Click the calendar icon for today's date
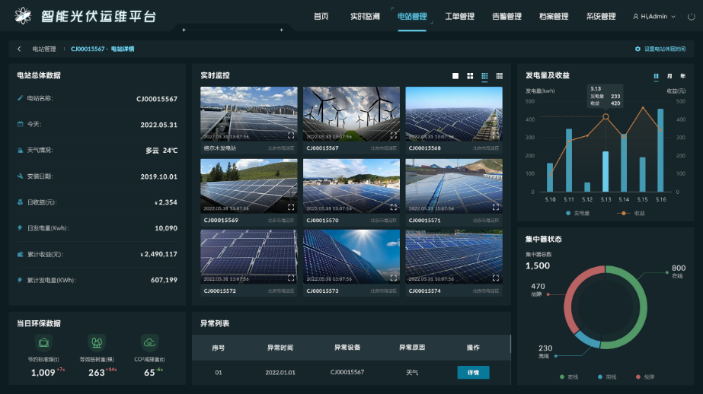The width and height of the screenshot is (703, 394). (20, 124)
